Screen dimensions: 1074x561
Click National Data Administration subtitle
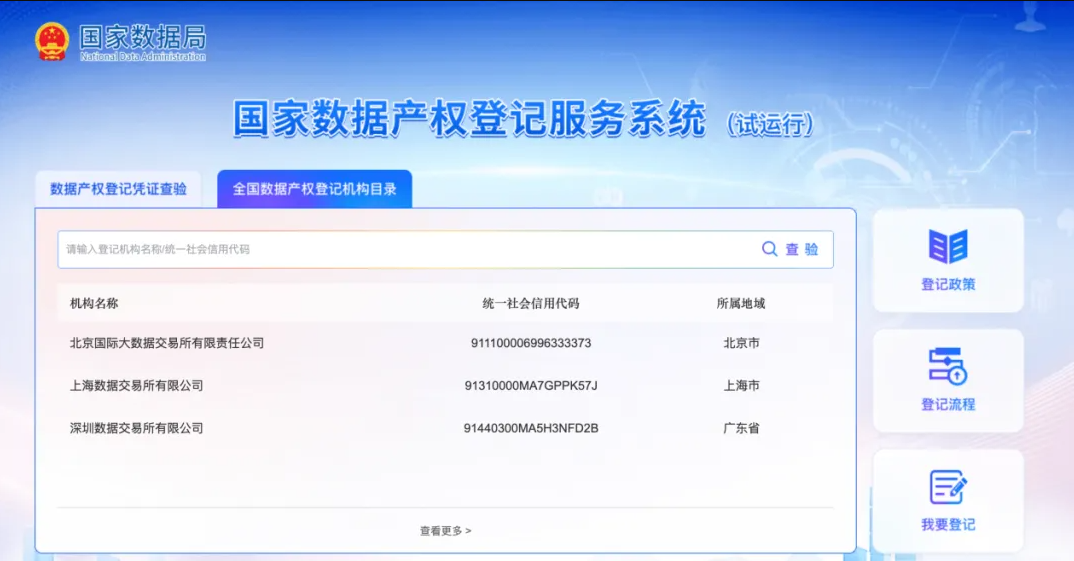pos(142,57)
